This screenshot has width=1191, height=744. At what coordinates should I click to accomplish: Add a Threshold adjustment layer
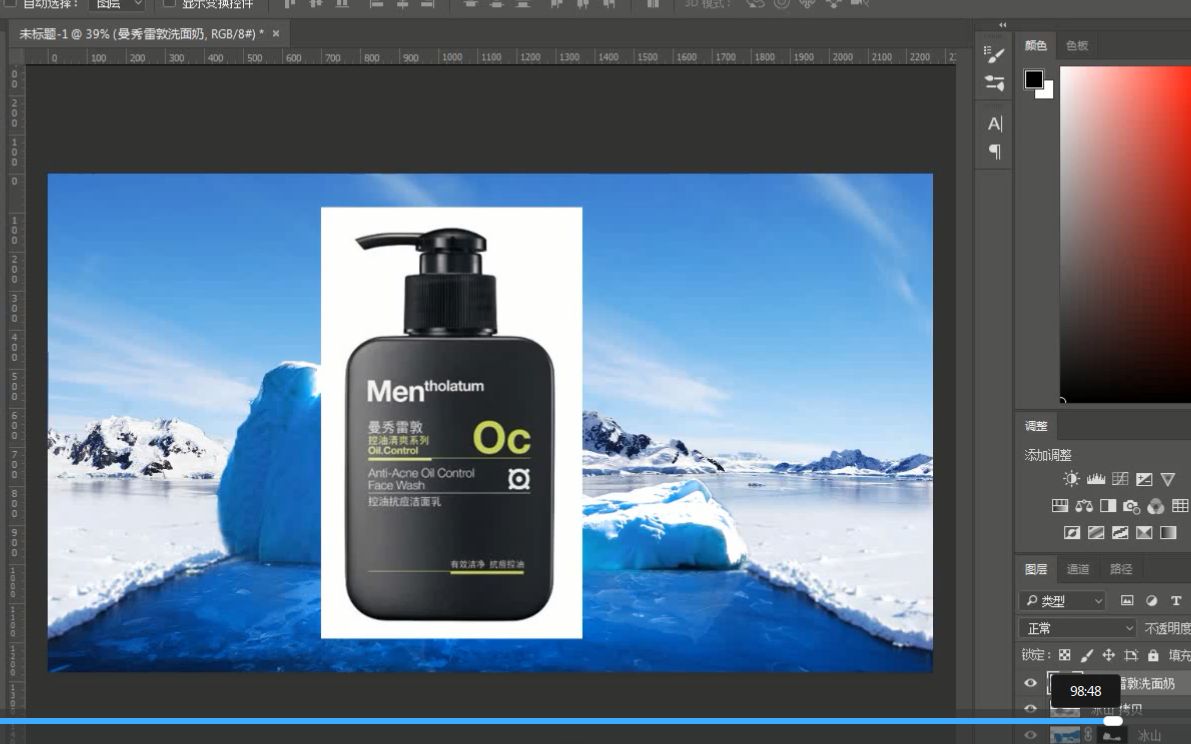click(x=1120, y=532)
